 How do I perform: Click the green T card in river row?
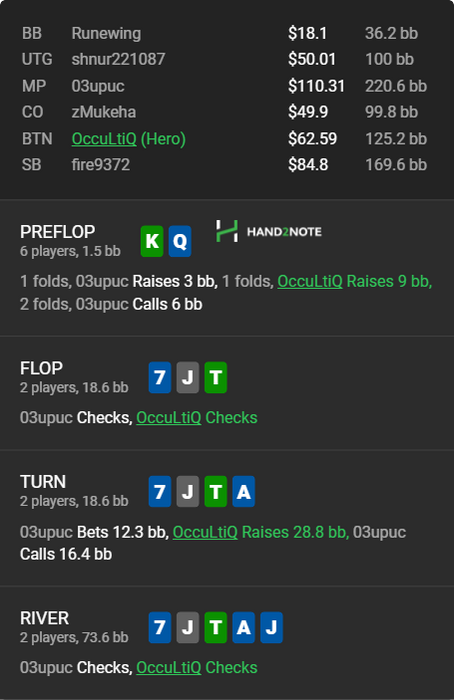pos(216,628)
